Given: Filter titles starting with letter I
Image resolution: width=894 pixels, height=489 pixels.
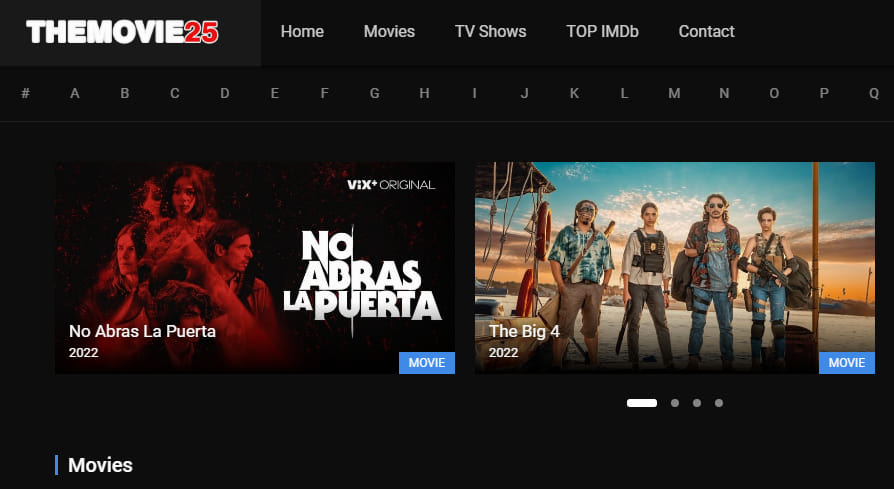Looking at the screenshot, I should tap(474, 93).
